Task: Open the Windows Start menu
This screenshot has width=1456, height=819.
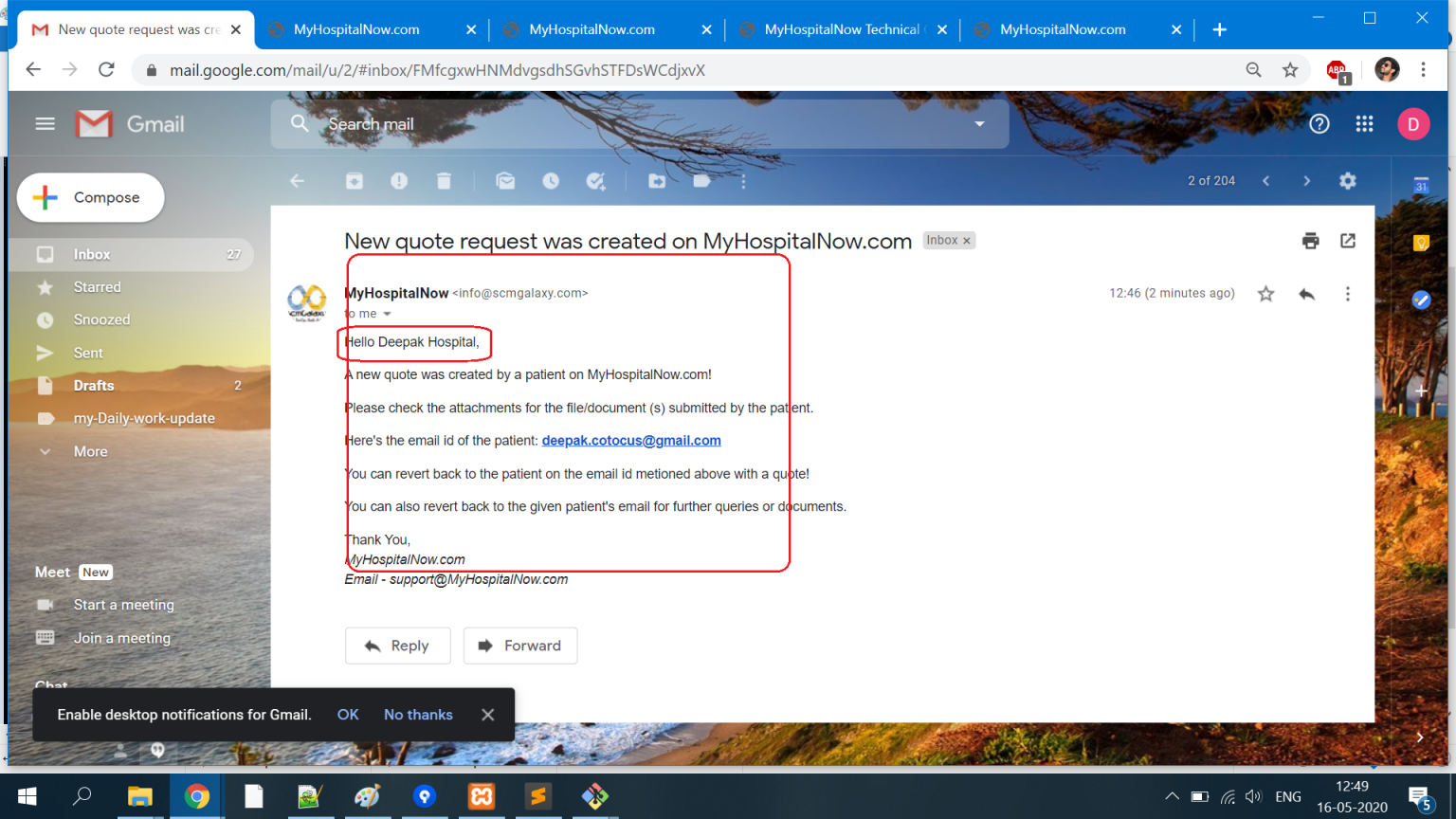Action: coord(27,796)
